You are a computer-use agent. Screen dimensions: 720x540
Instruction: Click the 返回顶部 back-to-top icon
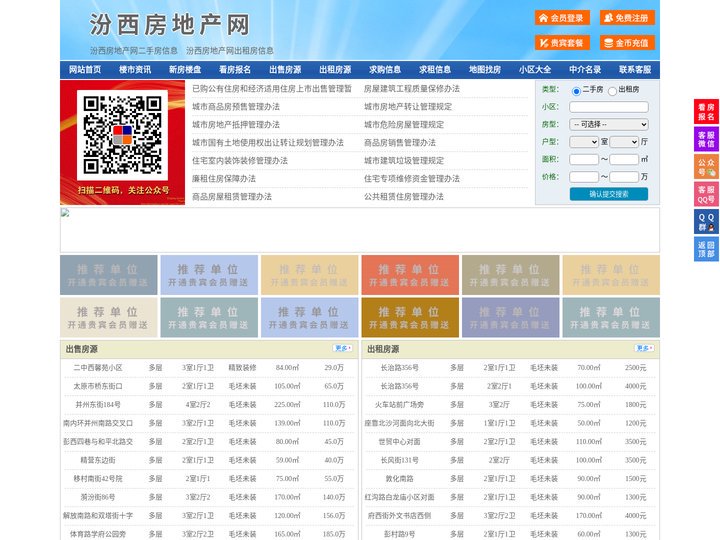coord(706,249)
